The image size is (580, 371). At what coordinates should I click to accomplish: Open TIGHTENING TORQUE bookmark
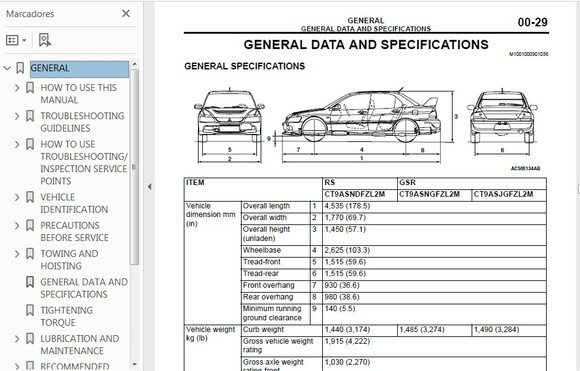(x=67, y=316)
